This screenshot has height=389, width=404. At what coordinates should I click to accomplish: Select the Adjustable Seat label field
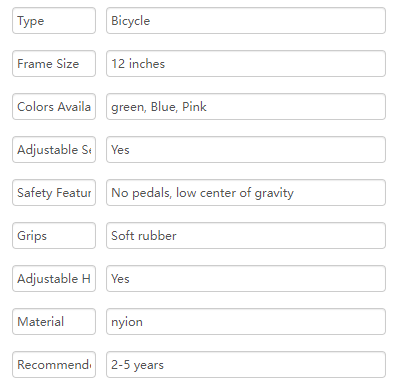(54, 150)
